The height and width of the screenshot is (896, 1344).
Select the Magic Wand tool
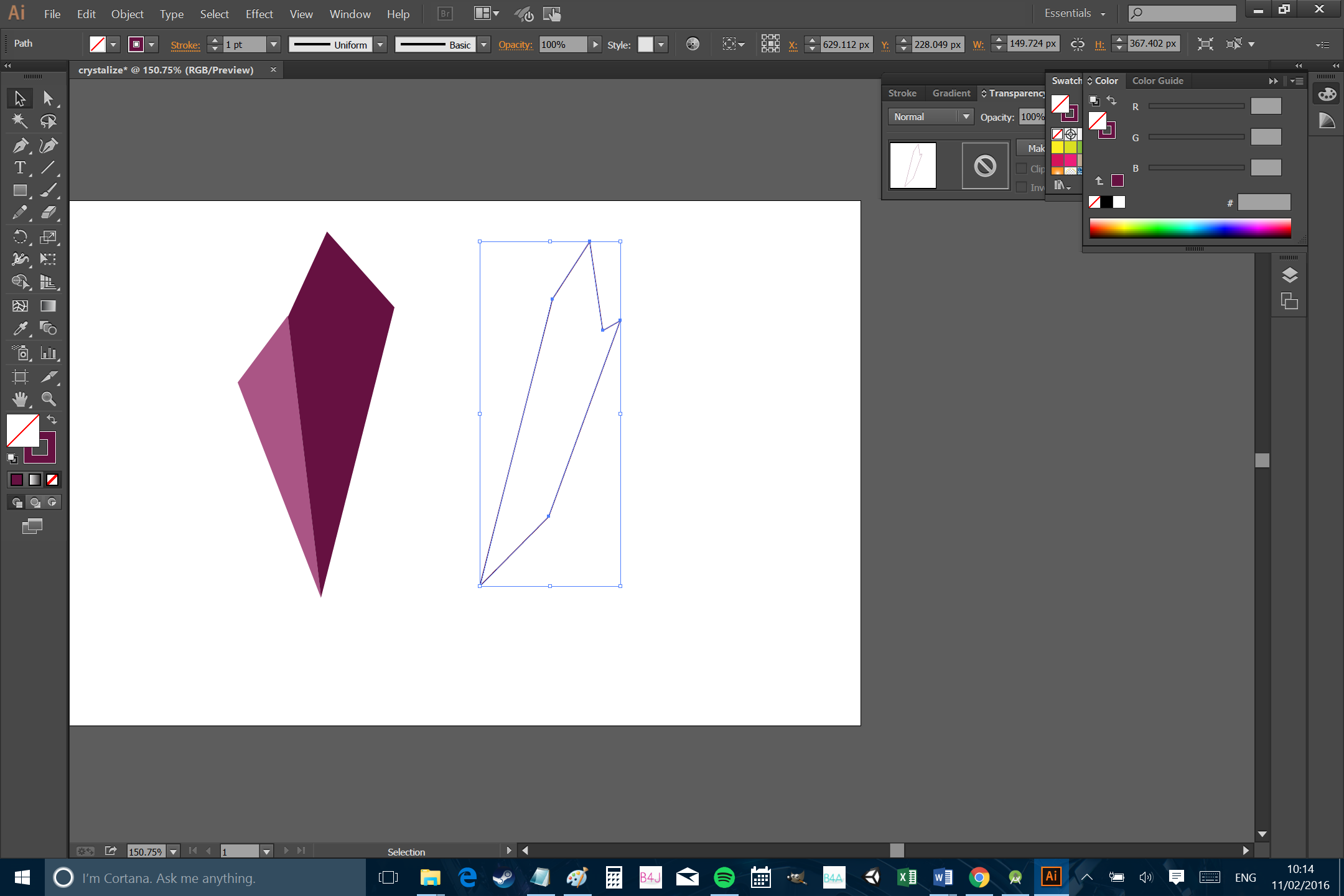tap(20, 121)
